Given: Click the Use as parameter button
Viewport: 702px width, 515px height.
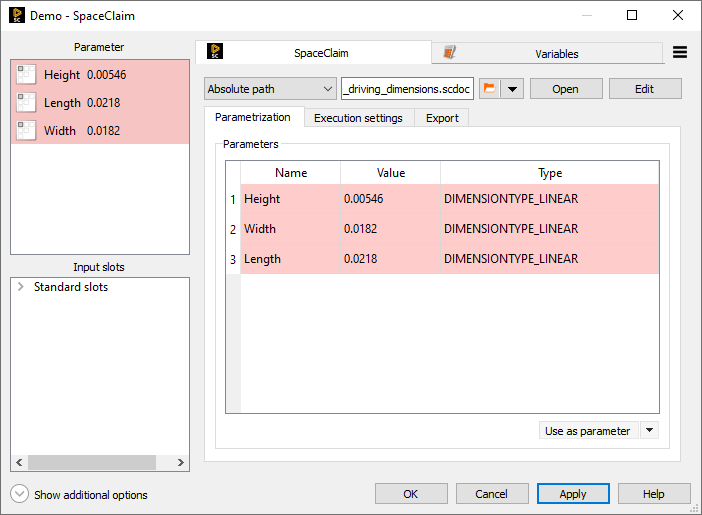Looking at the screenshot, I should [588, 430].
